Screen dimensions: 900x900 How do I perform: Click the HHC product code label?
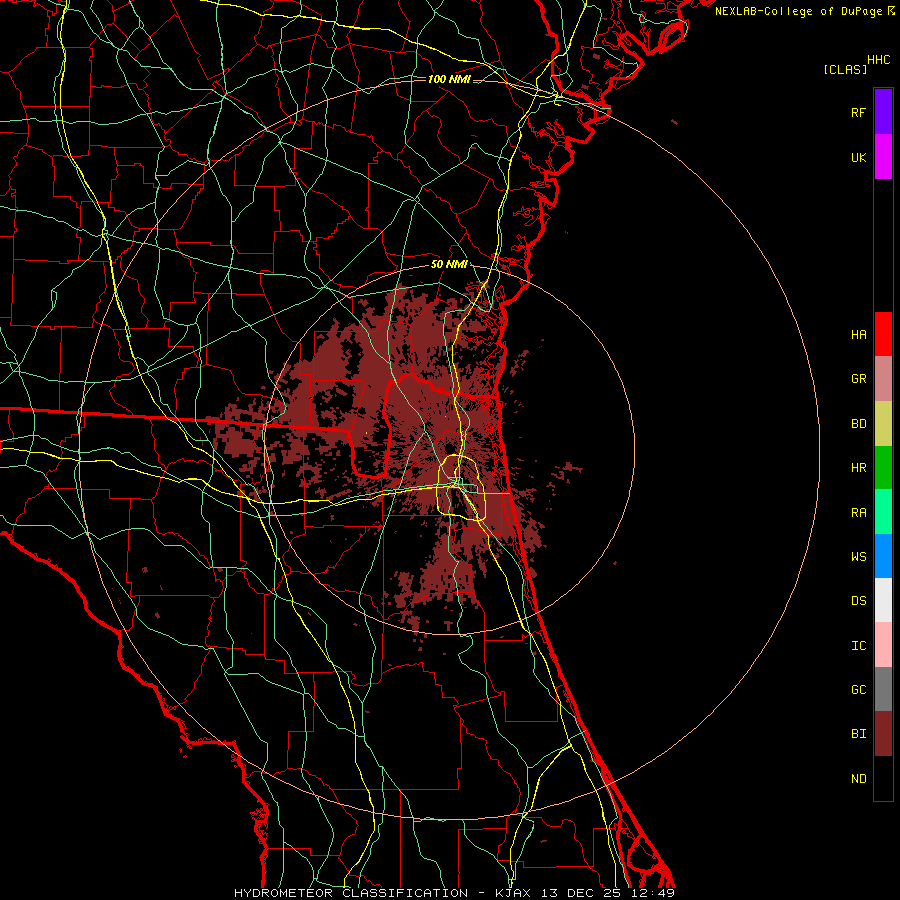(878, 60)
